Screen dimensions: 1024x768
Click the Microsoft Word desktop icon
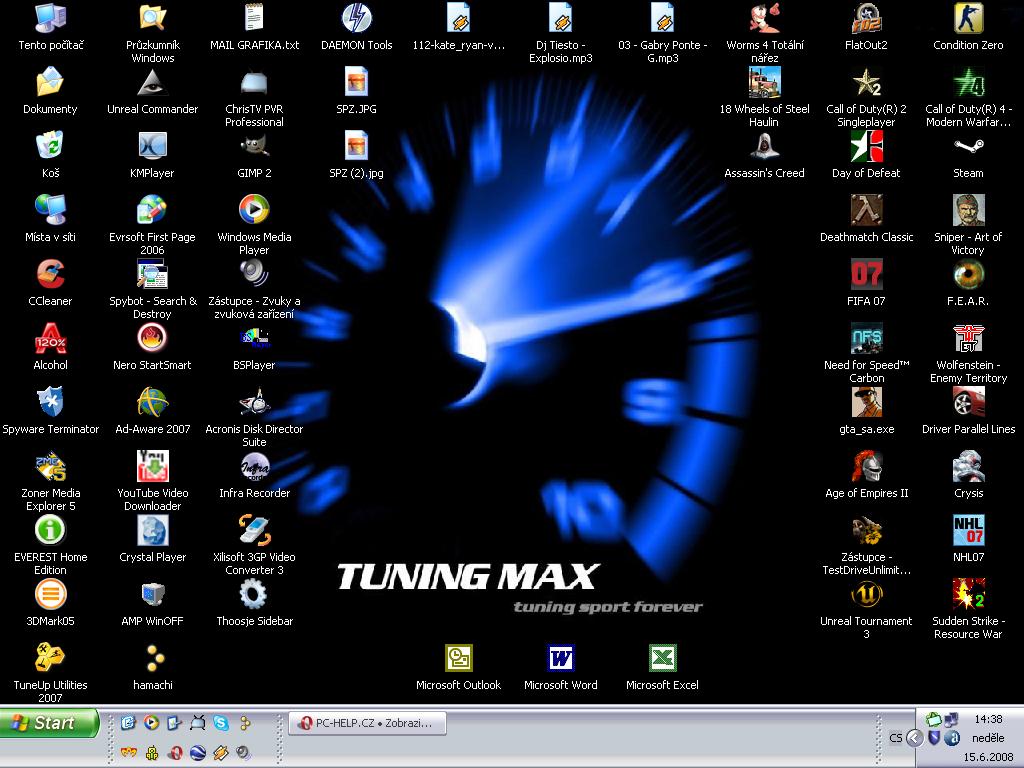[560, 658]
